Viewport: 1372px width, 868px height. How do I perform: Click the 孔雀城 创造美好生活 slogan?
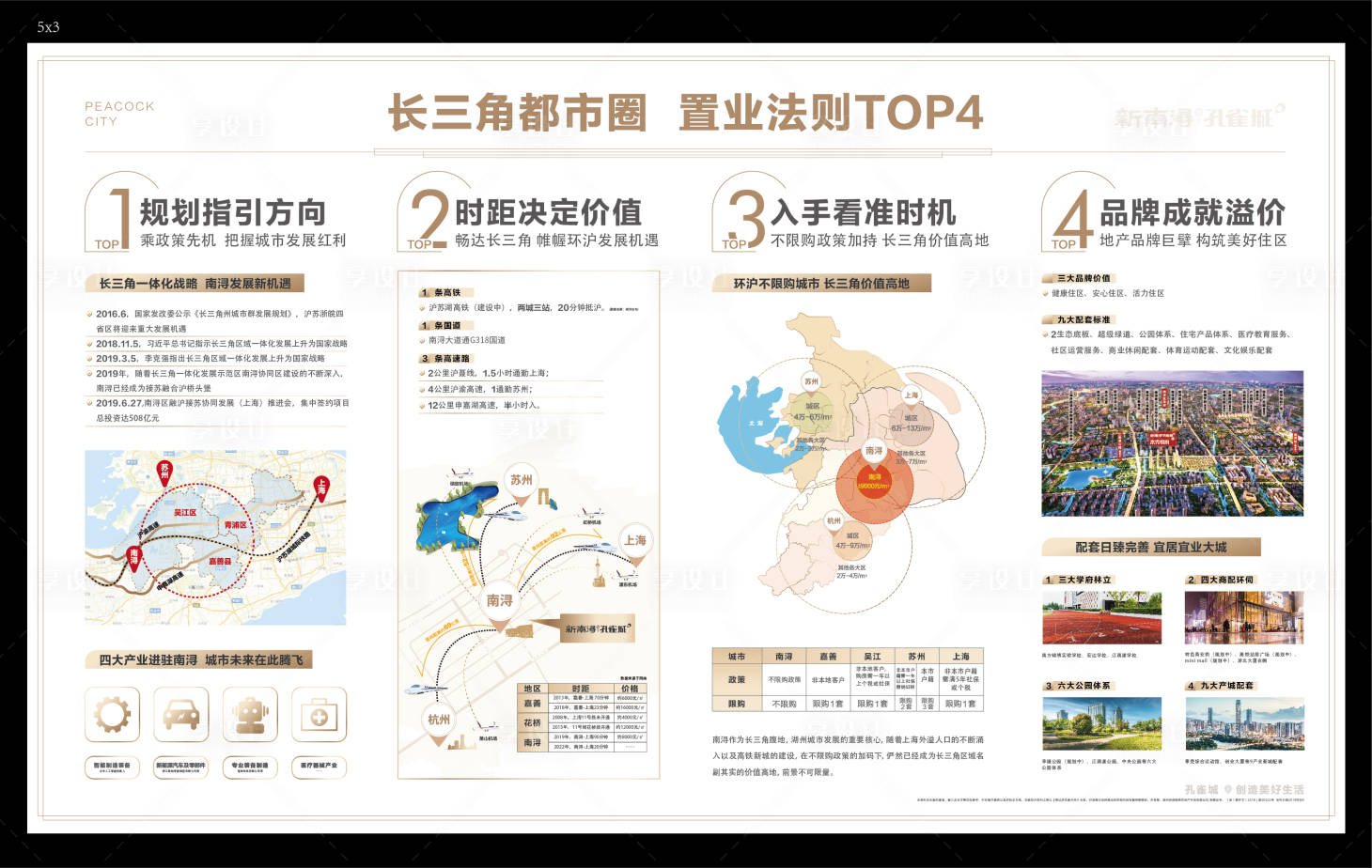(x=1244, y=790)
